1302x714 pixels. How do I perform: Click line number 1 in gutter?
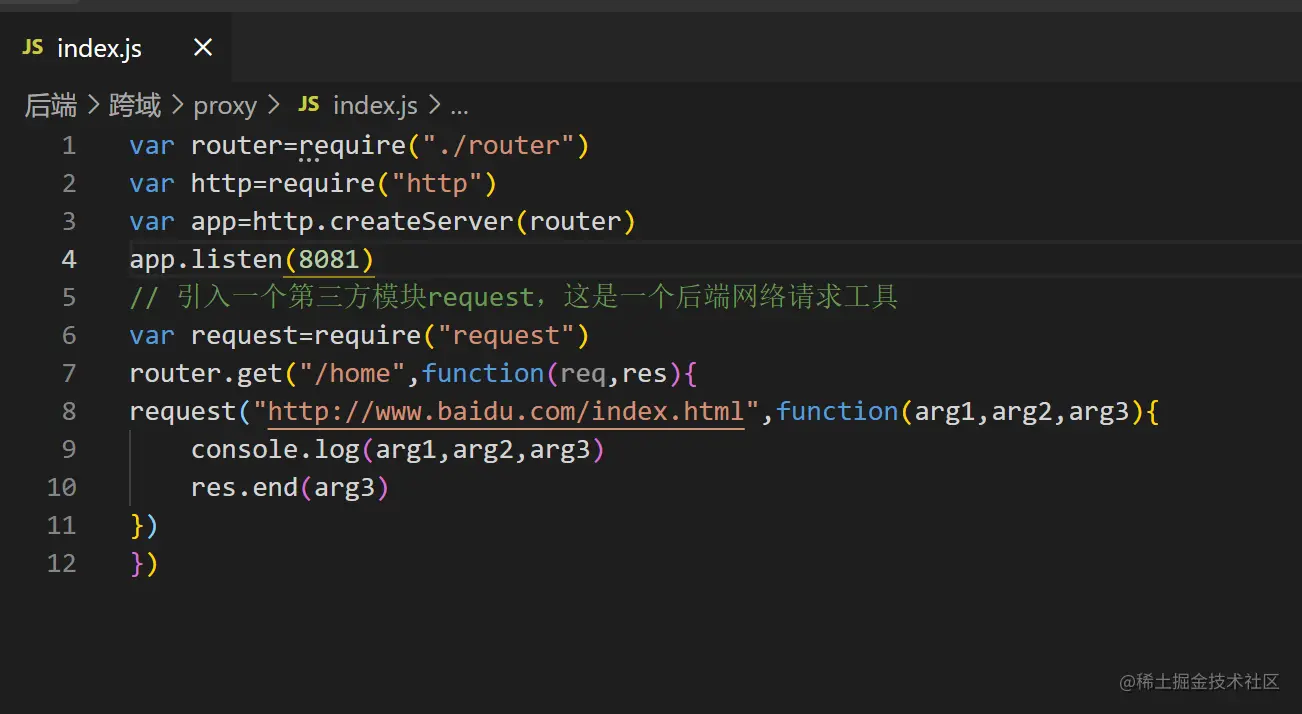(68, 146)
